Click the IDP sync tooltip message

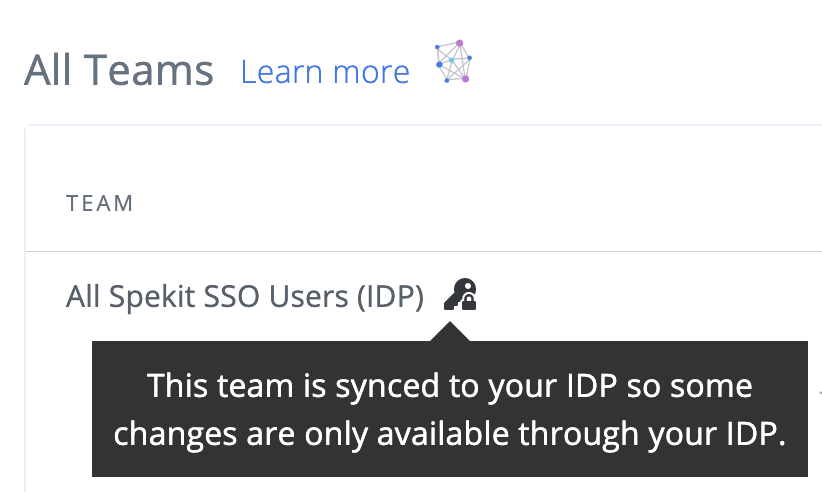(x=450, y=409)
